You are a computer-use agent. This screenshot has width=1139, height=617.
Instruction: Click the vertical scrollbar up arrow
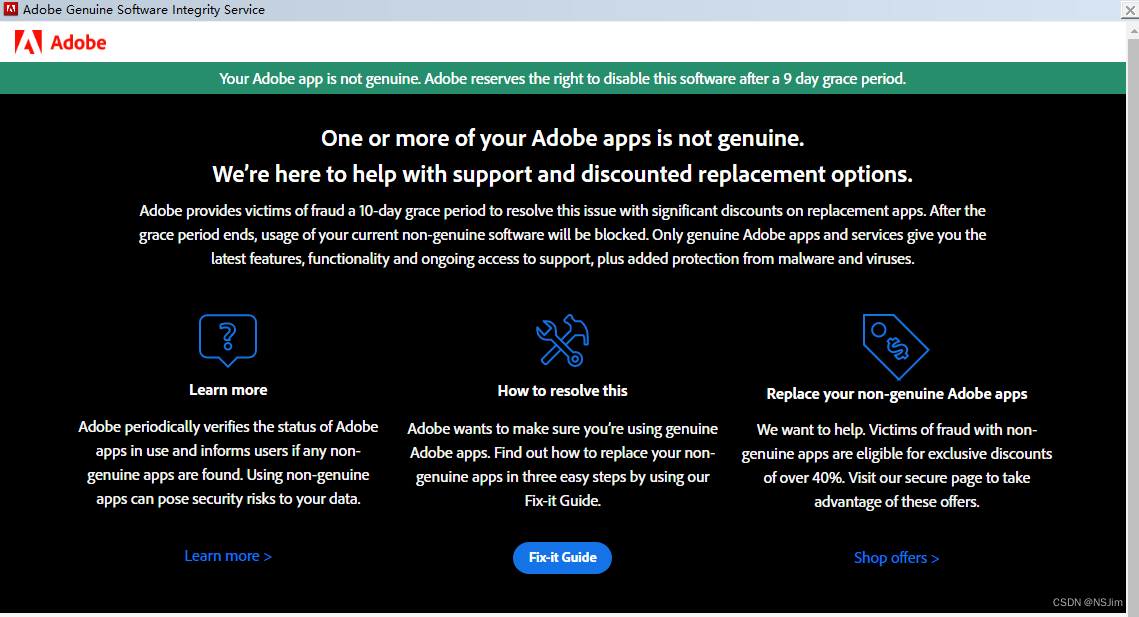[1133, 31]
